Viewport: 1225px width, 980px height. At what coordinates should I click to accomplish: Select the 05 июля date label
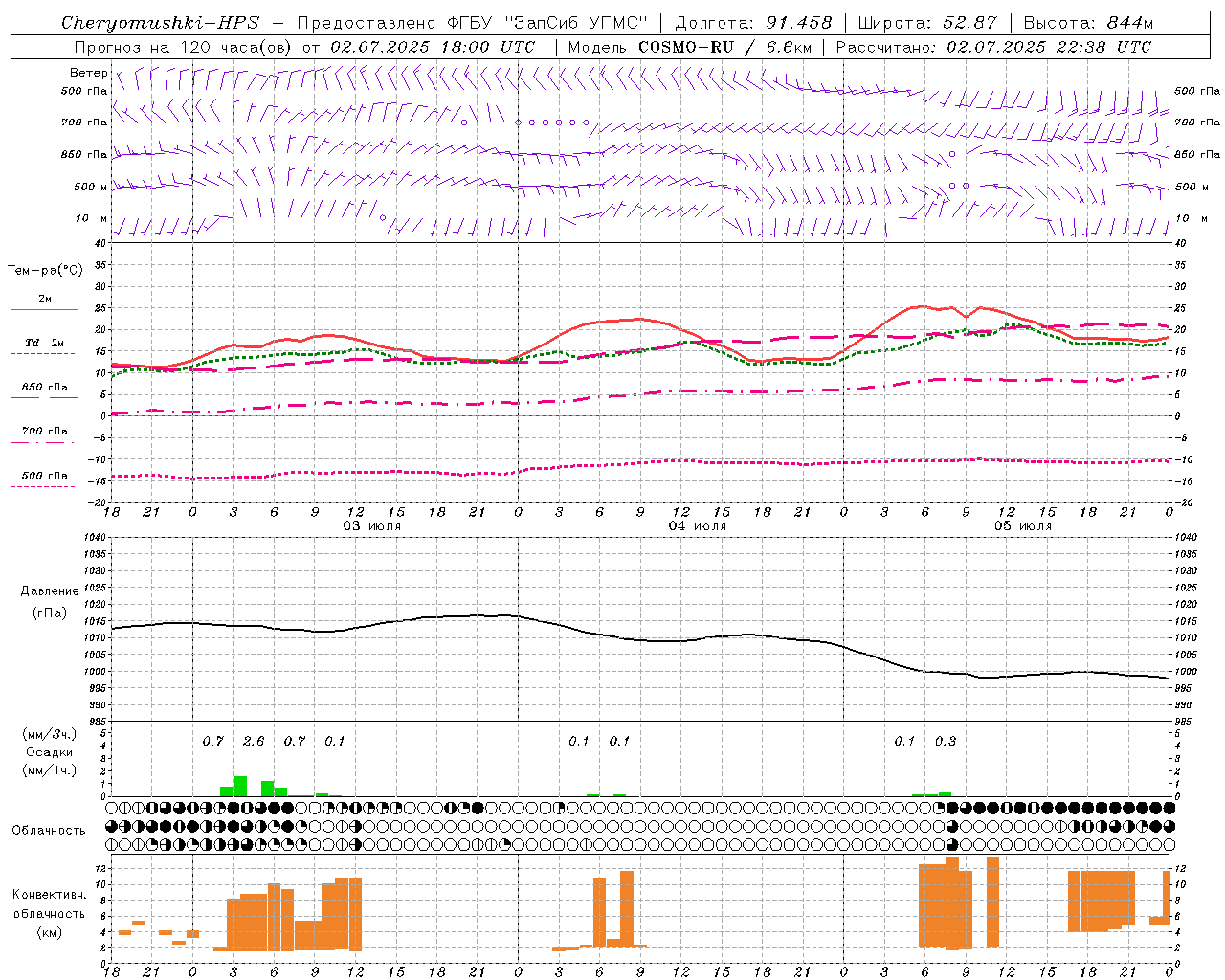tap(1023, 526)
